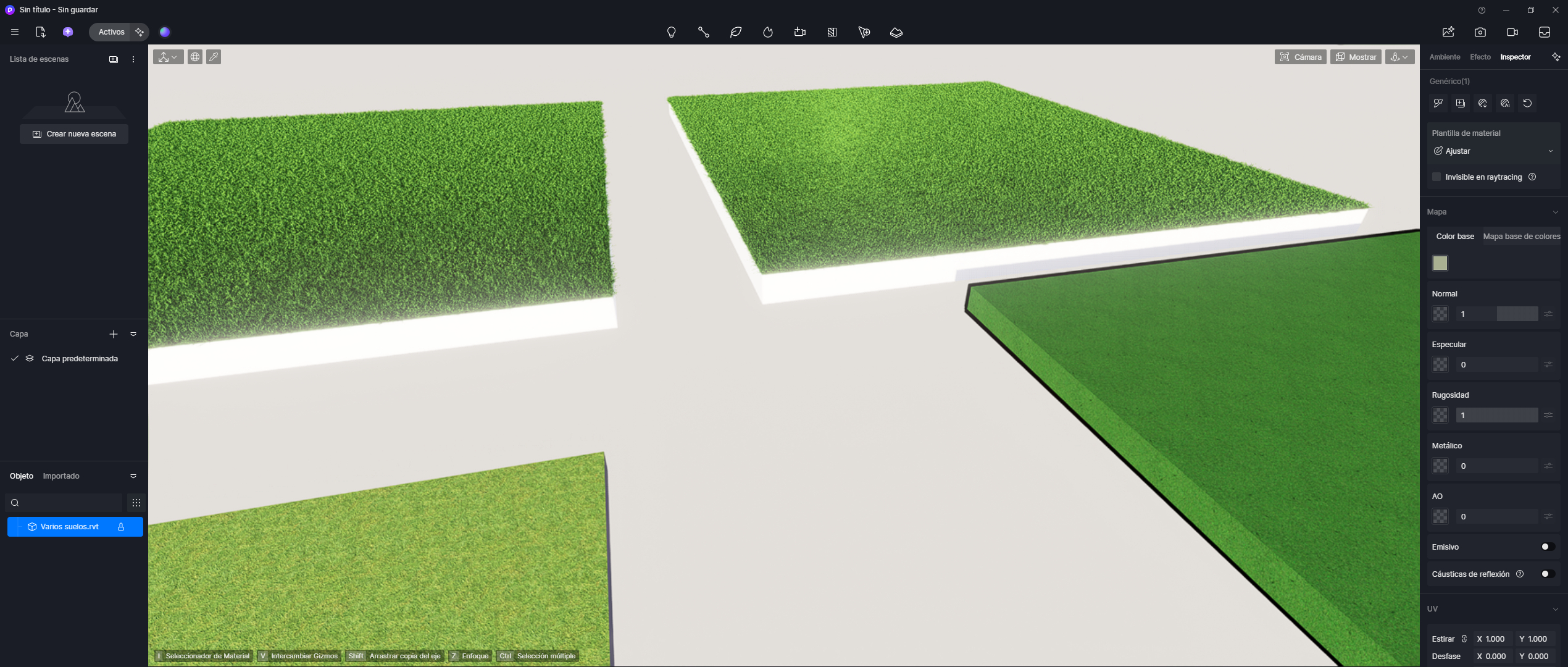The height and width of the screenshot is (667, 1568).
Task: Click the hamburger menu icon
Action: [x=15, y=32]
